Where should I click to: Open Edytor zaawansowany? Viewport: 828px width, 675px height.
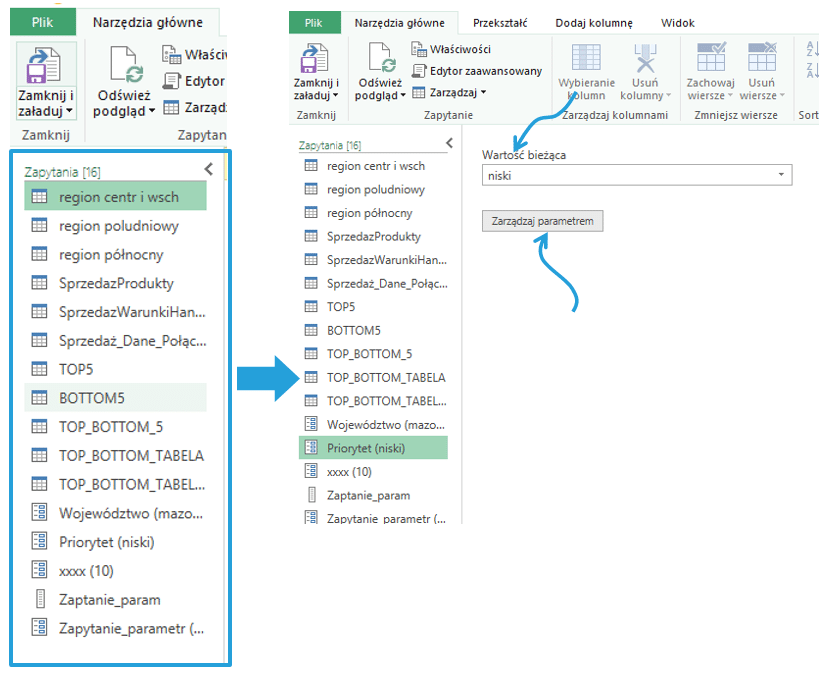(477, 71)
